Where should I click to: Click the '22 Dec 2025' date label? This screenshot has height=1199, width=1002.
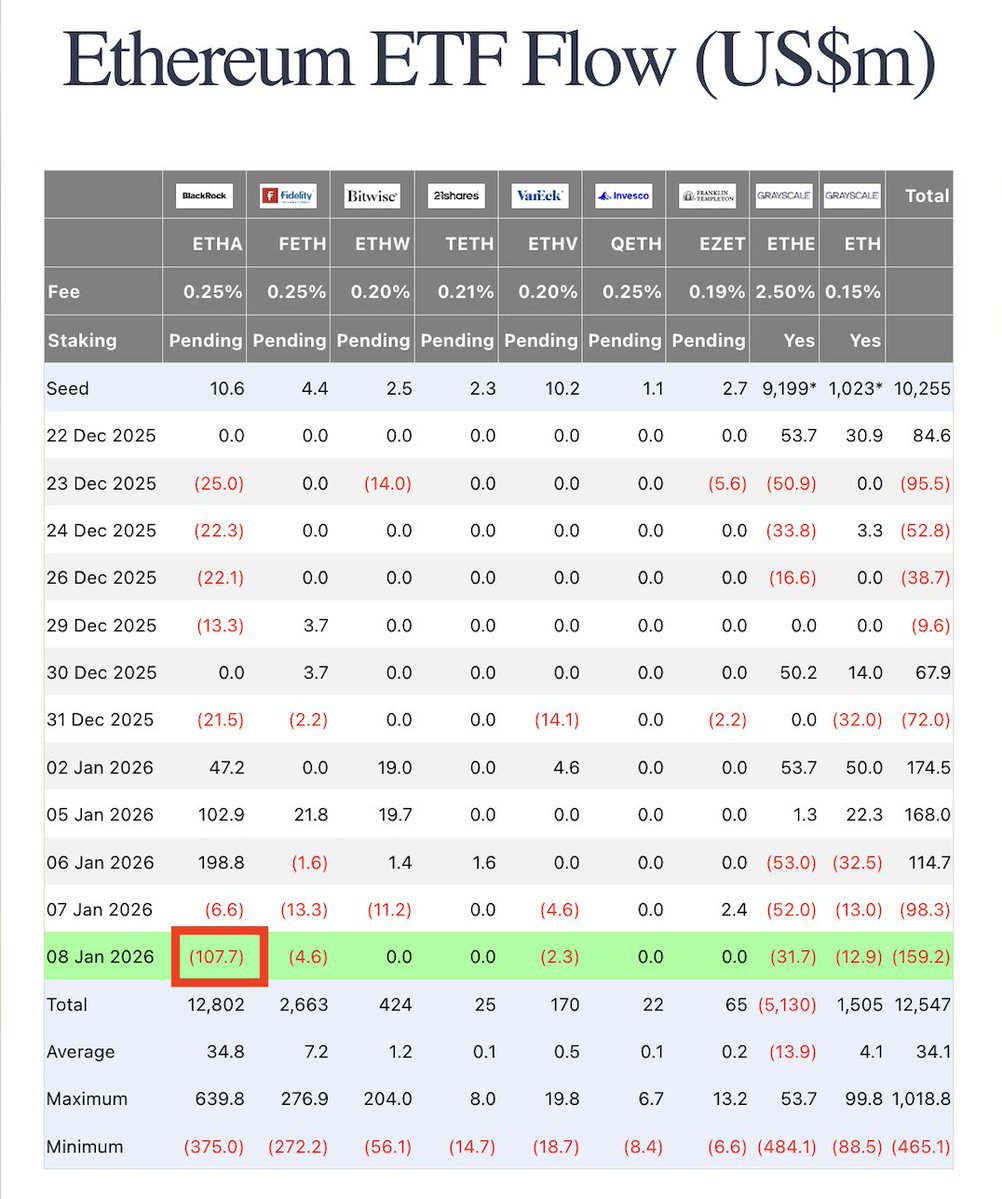click(x=101, y=436)
